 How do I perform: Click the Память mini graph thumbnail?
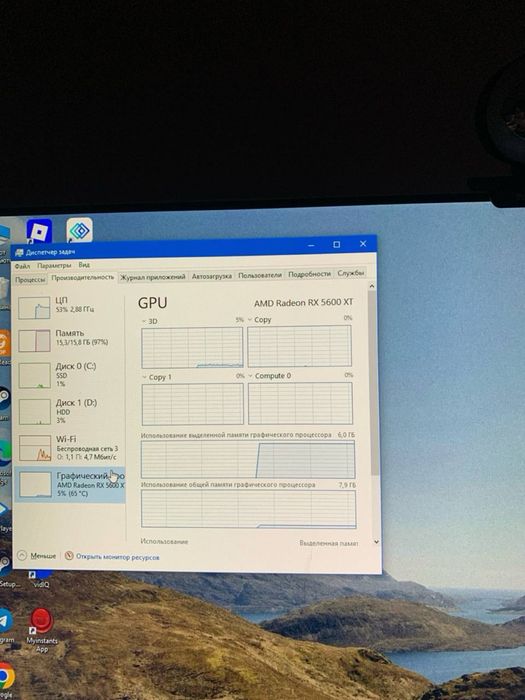pos(34,341)
